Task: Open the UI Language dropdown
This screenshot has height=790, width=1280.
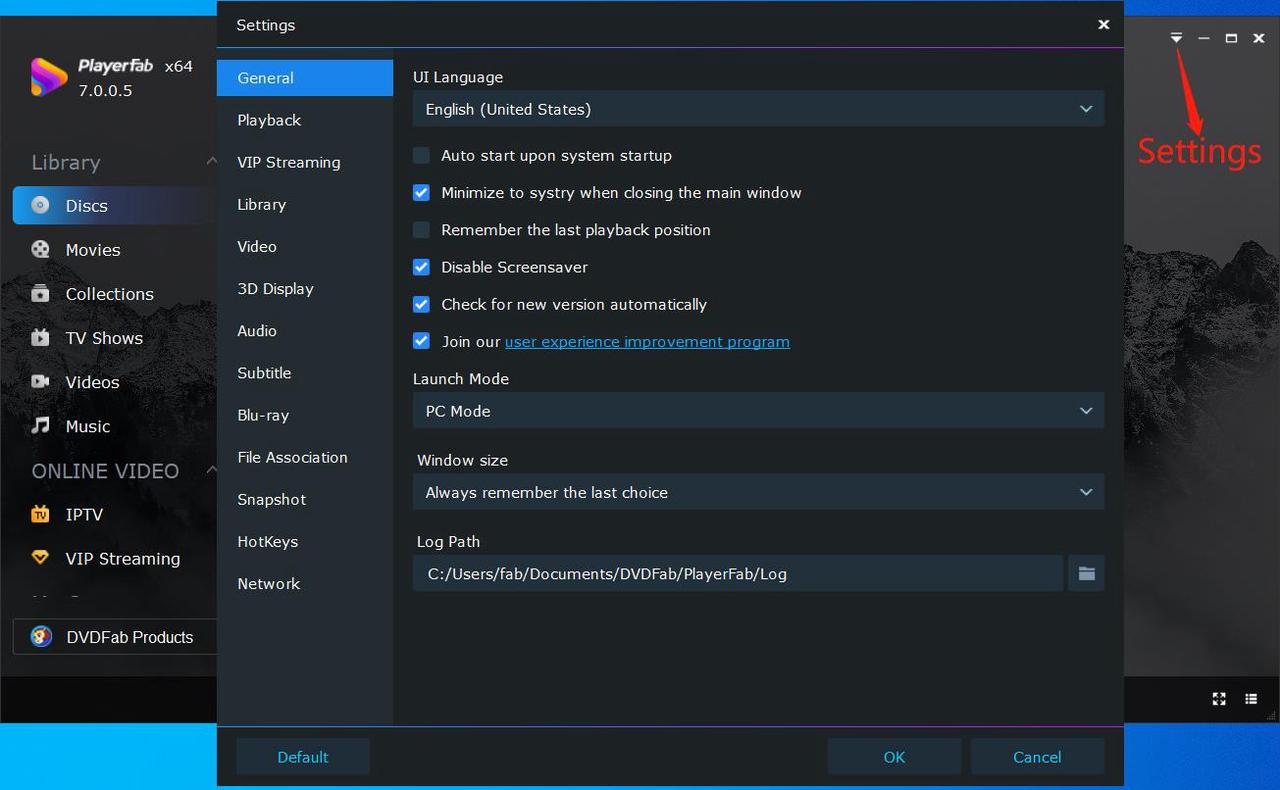Action: click(758, 109)
